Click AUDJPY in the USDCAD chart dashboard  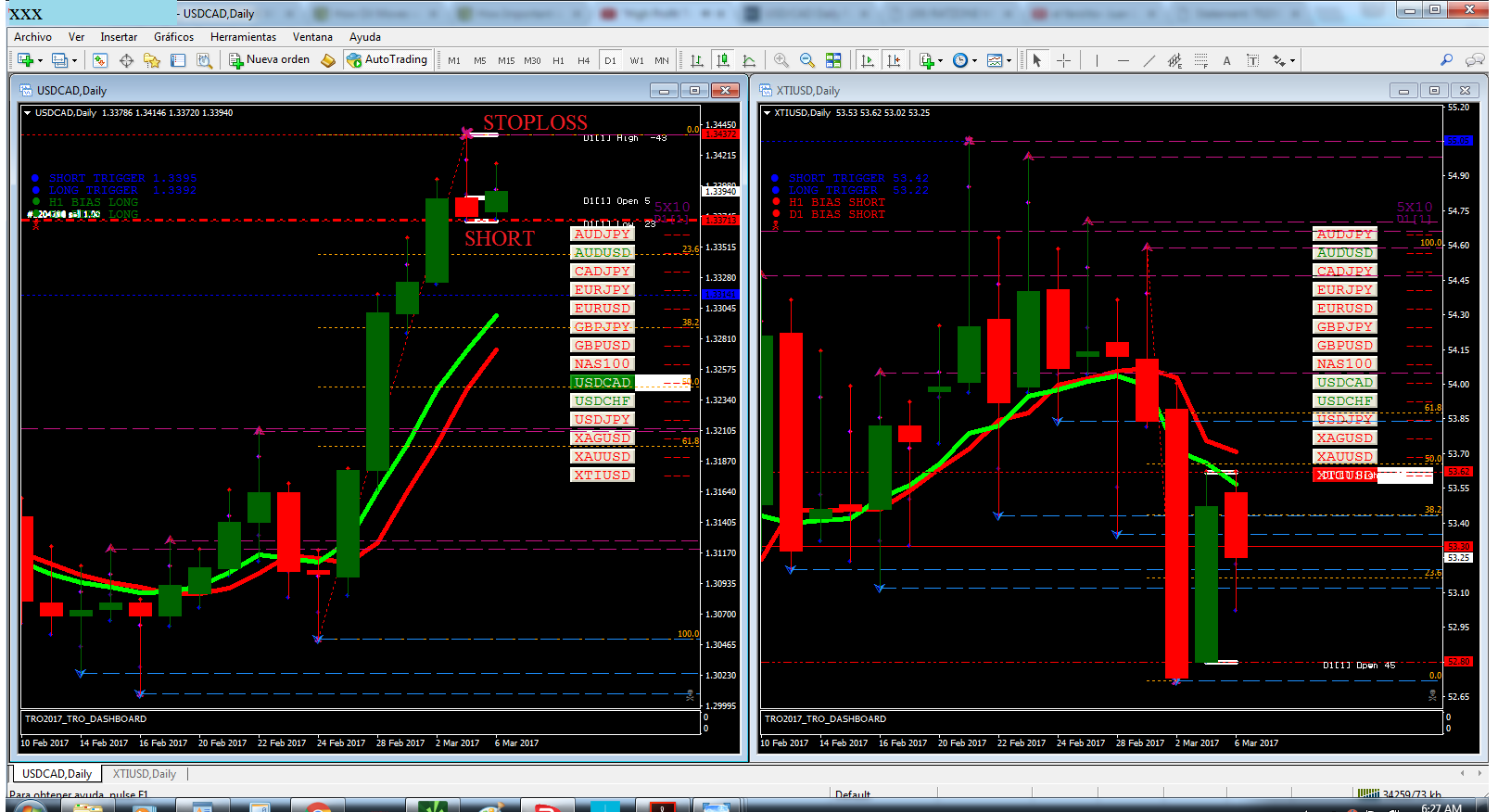pyautogui.click(x=603, y=235)
